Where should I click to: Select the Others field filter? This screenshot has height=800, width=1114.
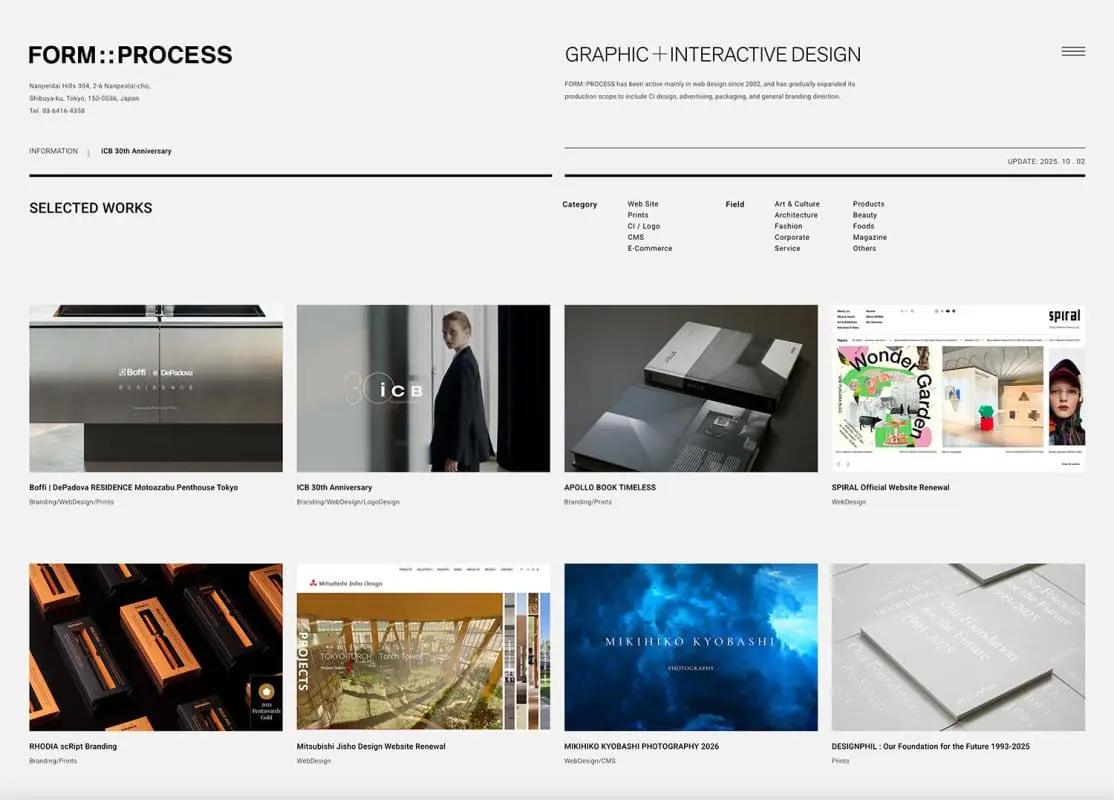(864, 249)
